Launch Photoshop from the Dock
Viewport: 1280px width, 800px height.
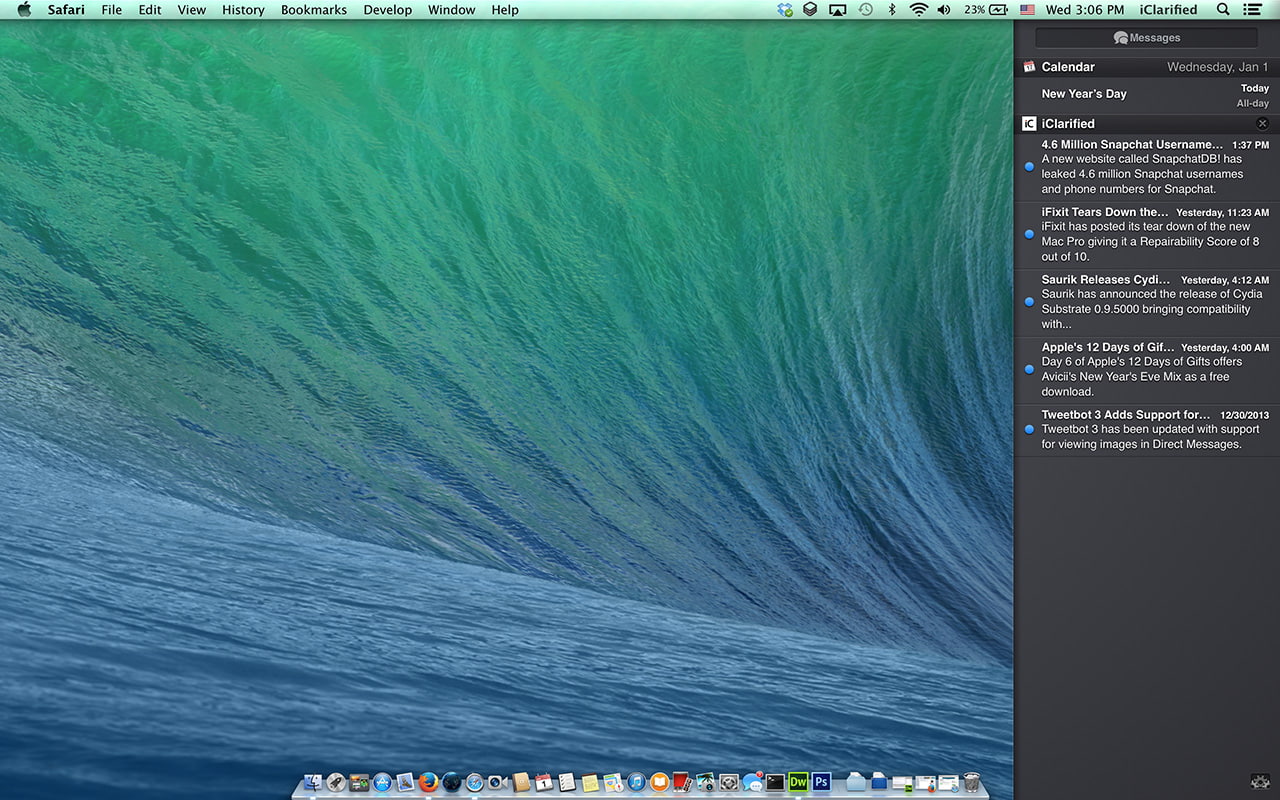tap(821, 782)
